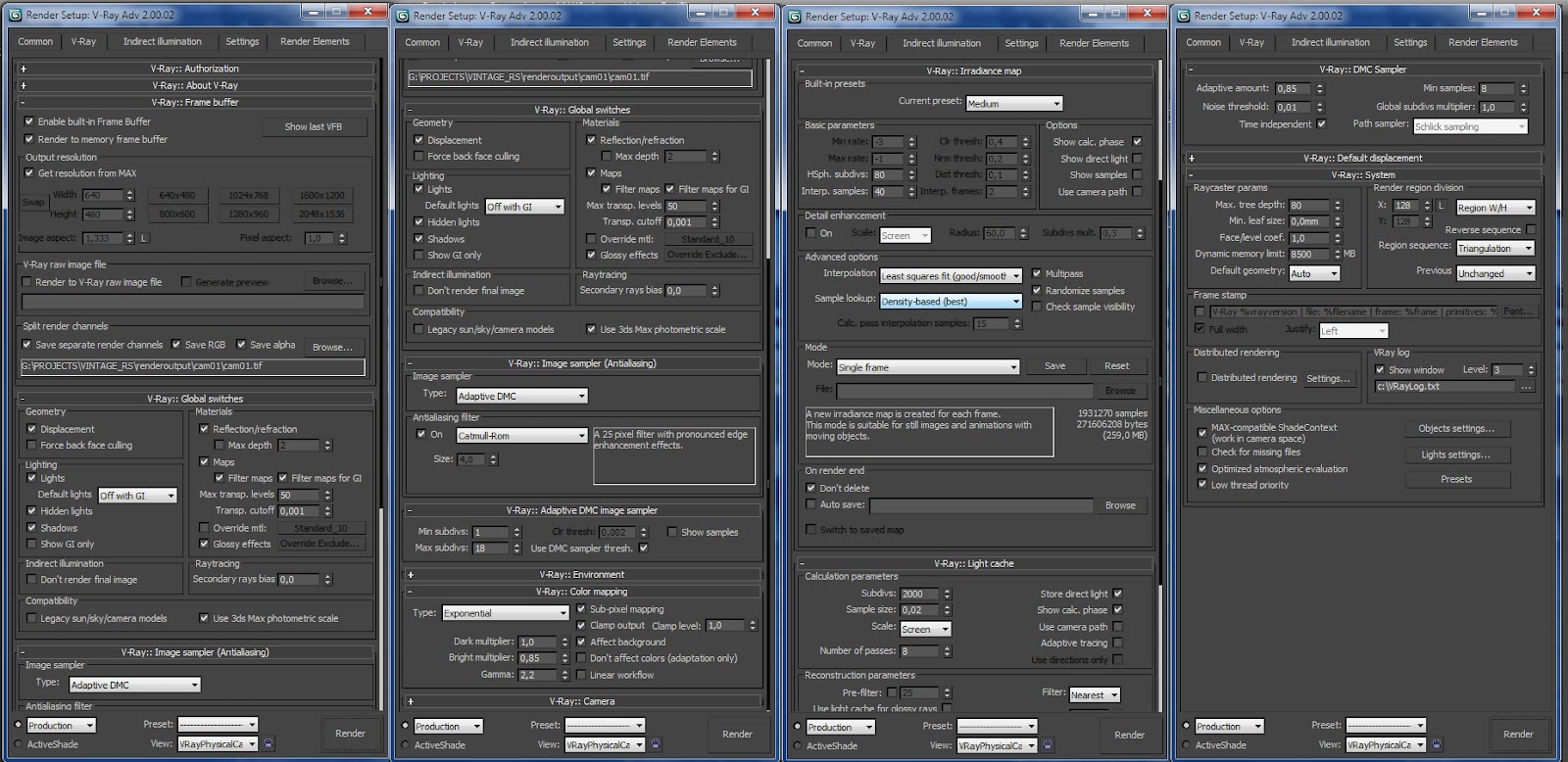Open the Default geometry Auto dropdown
Screen dimensions: 1568x762
(x=1314, y=273)
